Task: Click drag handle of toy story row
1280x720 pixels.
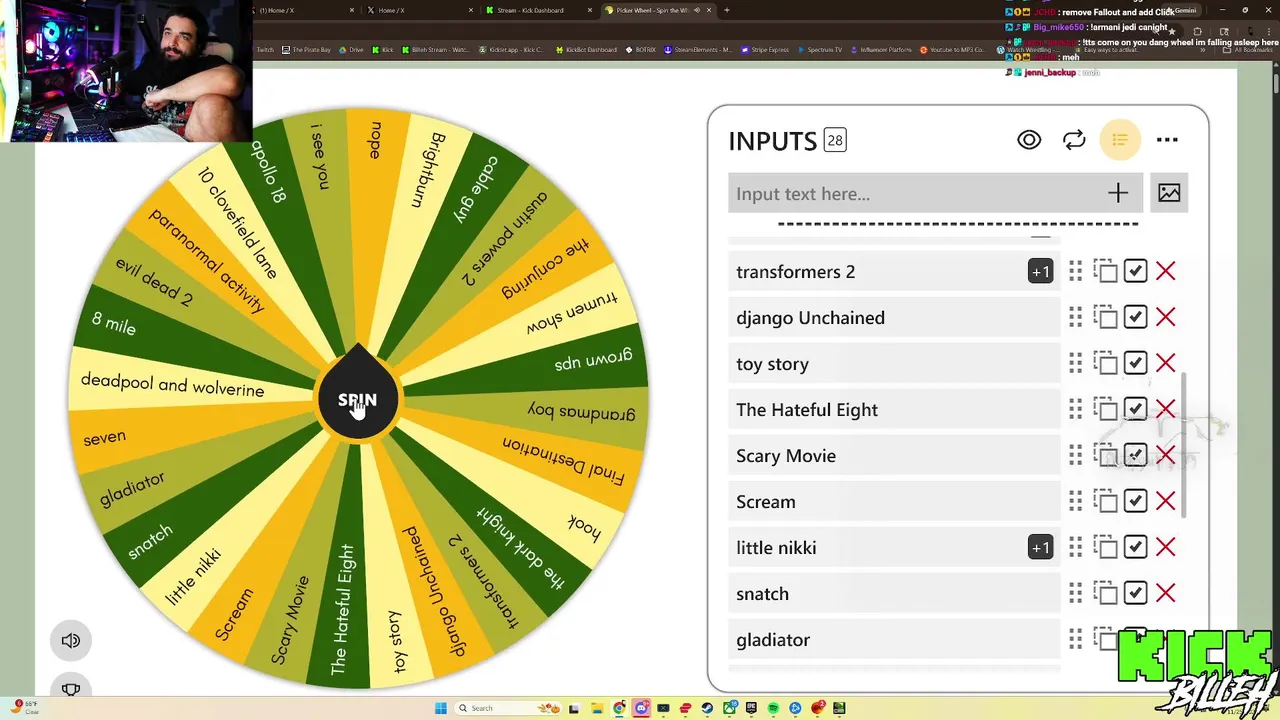Action: [x=1075, y=363]
